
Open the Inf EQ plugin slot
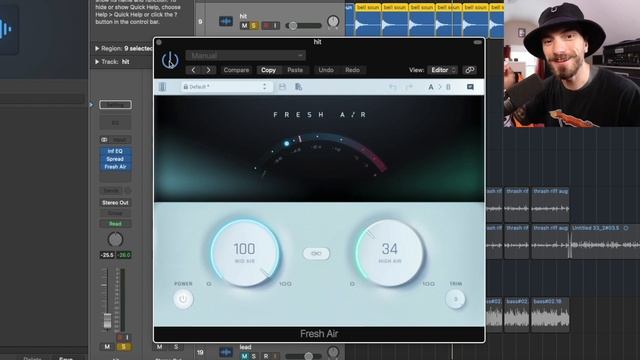[115, 151]
